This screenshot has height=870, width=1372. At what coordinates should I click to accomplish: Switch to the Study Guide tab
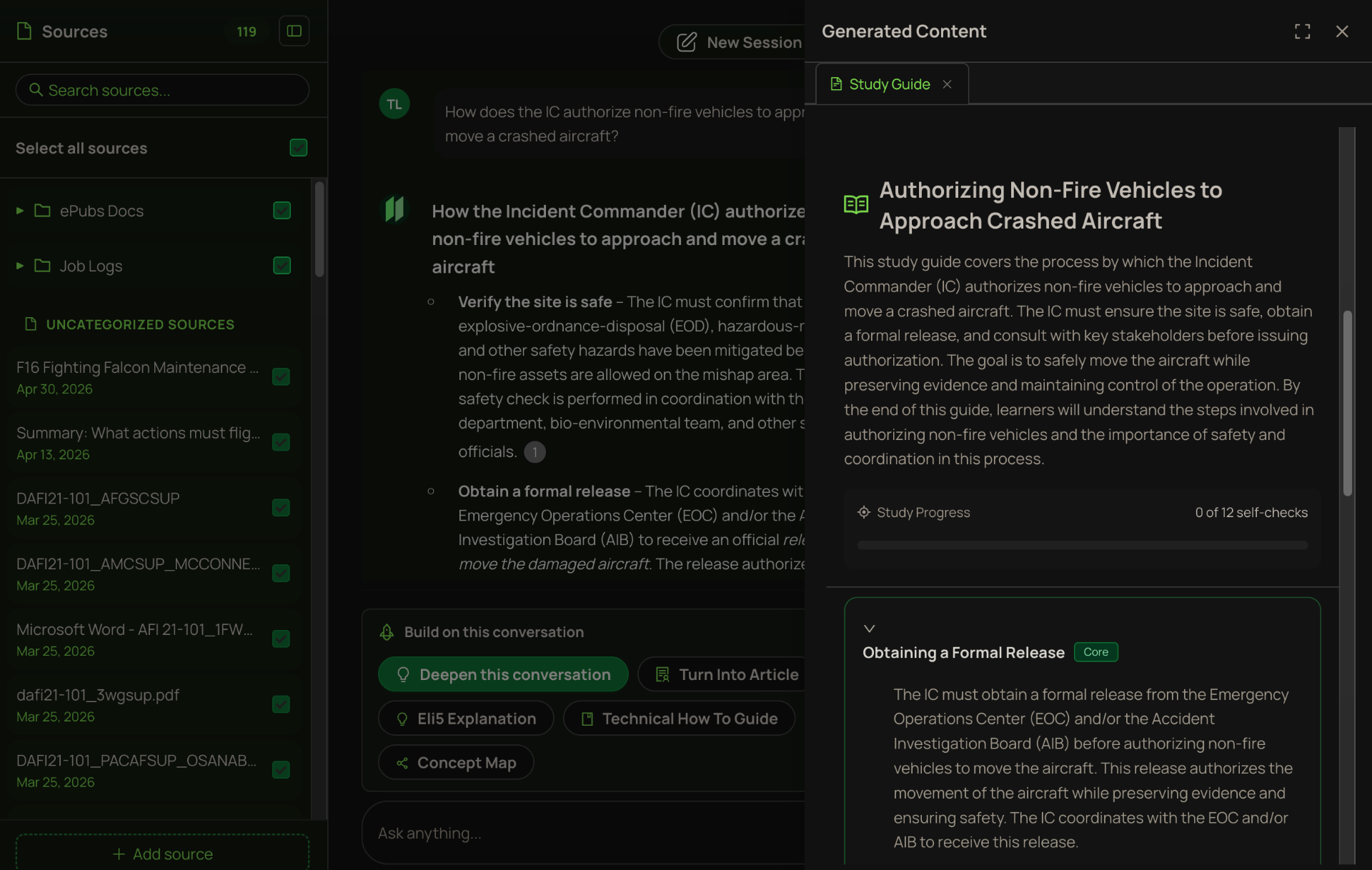pos(893,84)
